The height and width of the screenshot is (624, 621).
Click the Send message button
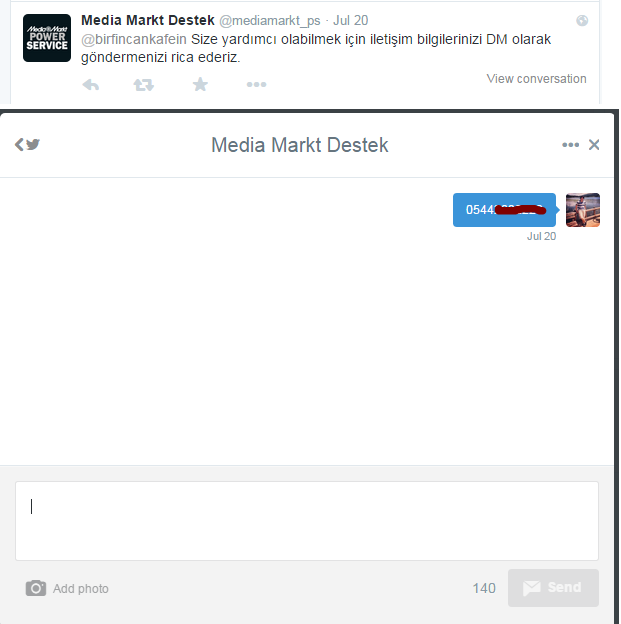point(553,588)
